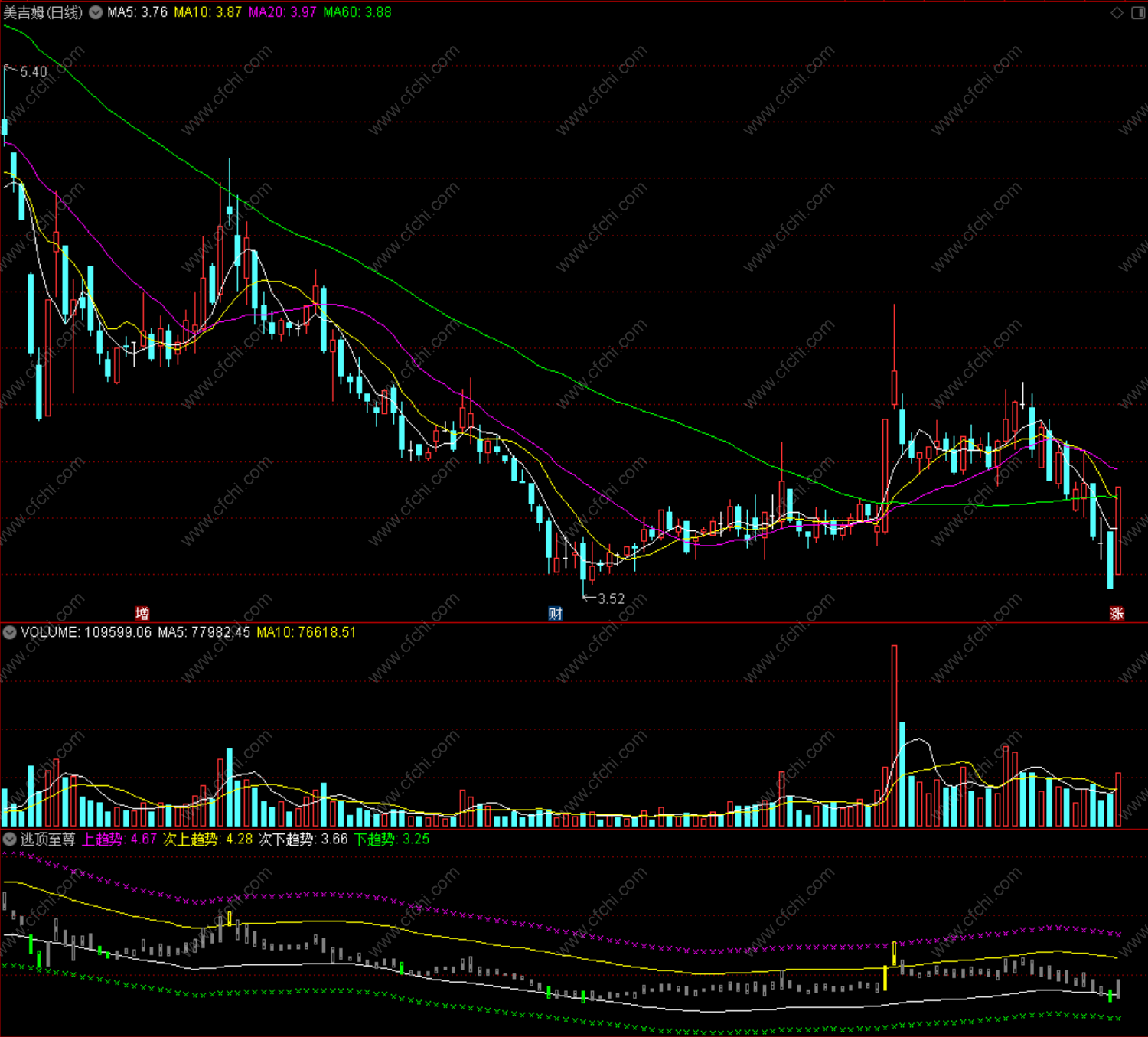Click the blue 财 event marker
The width and height of the screenshot is (1148, 1037).
556,613
